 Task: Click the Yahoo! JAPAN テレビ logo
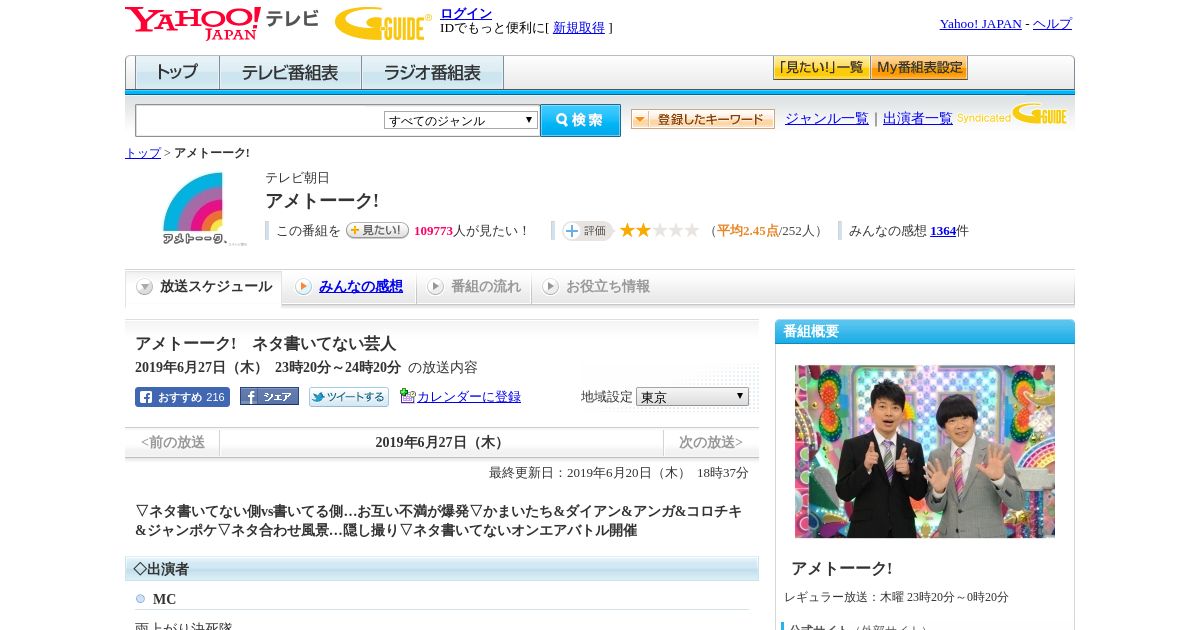pyautogui.click(x=222, y=23)
